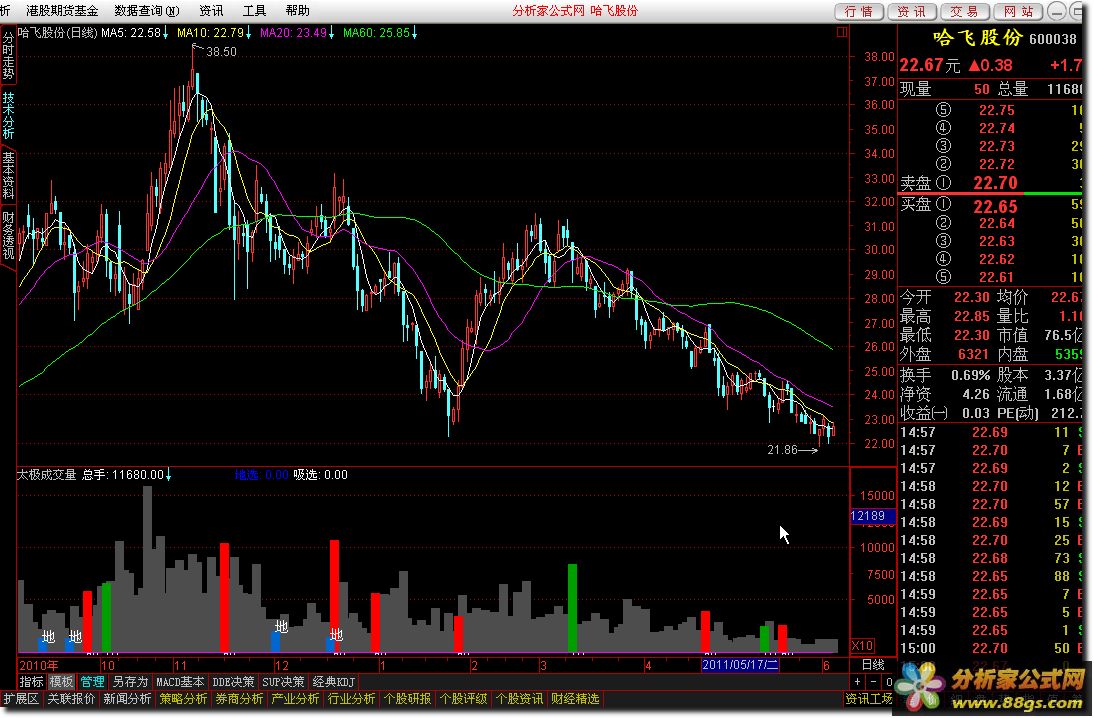Switch to the 技术分析 side tab

coord(8,115)
